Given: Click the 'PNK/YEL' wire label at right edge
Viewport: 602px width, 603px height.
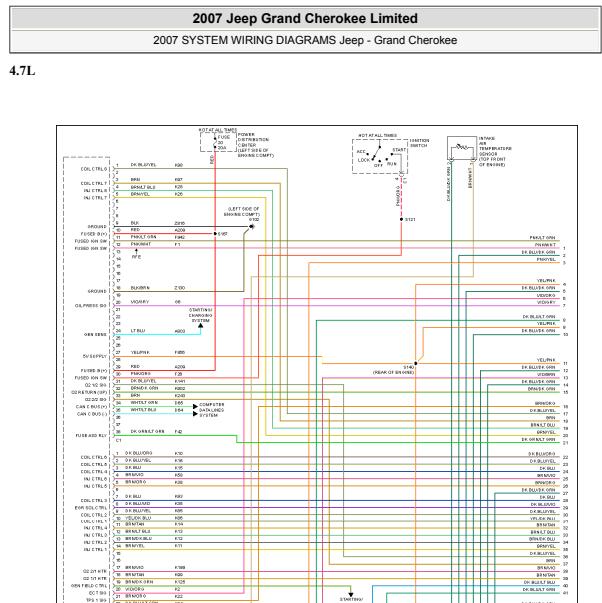Looking at the screenshot, I should coord(546,260).
